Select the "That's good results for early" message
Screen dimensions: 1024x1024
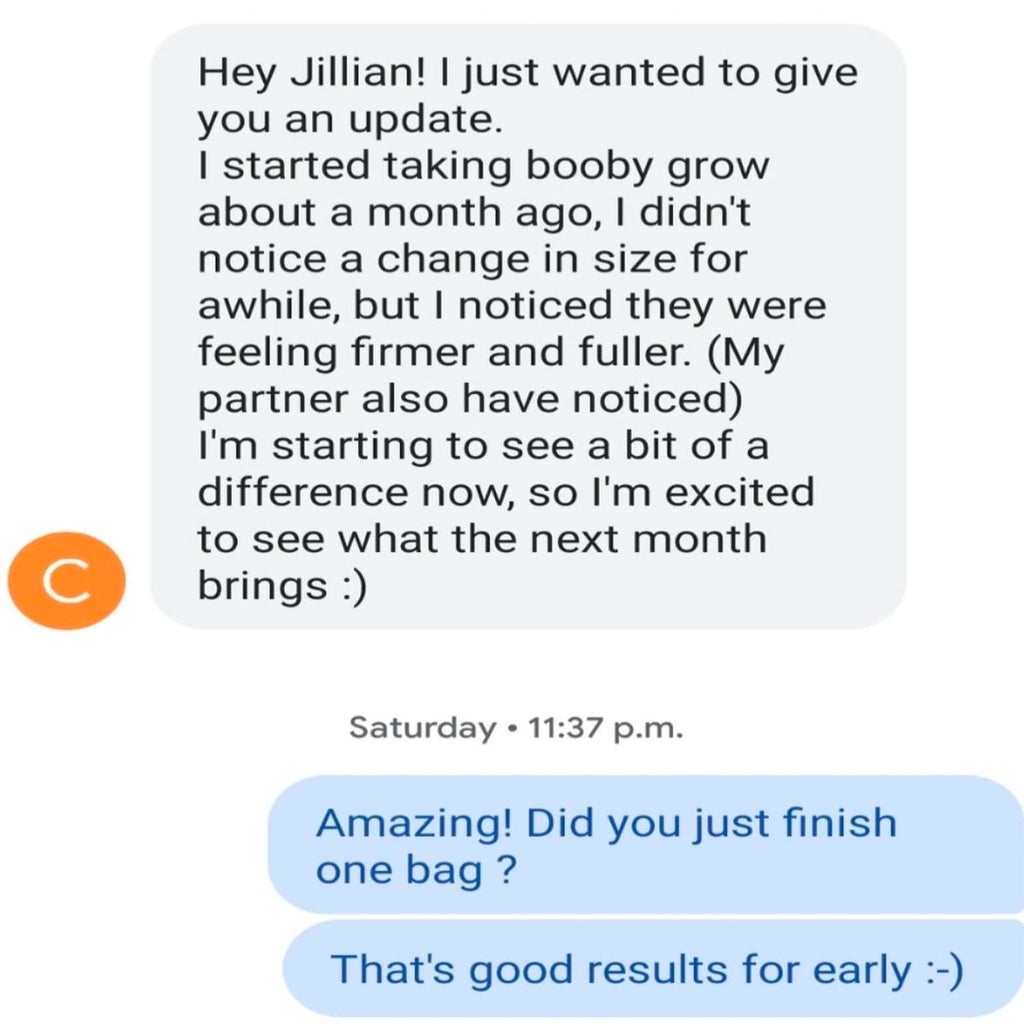tap(648, 970)
